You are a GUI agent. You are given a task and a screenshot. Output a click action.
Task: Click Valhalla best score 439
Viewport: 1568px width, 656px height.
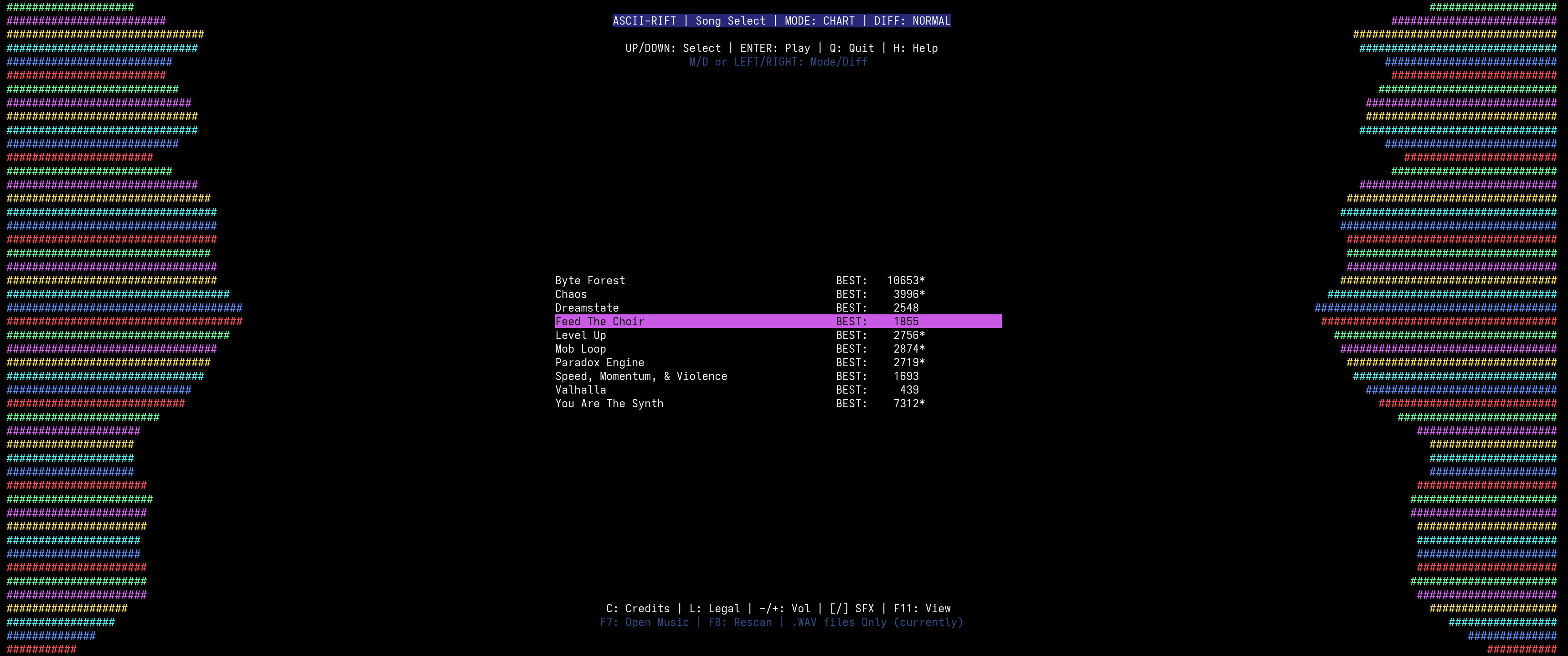(x=909, y=390)
